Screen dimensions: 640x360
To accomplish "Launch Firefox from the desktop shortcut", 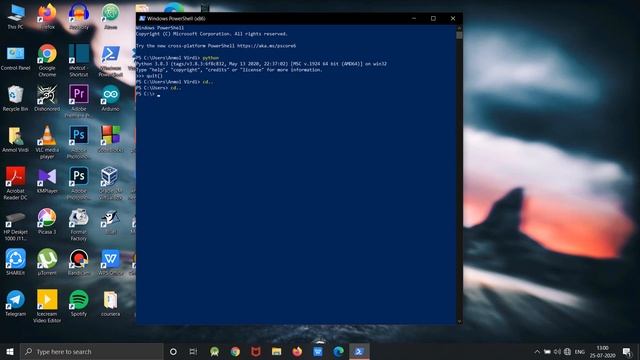I will (47, 17).
